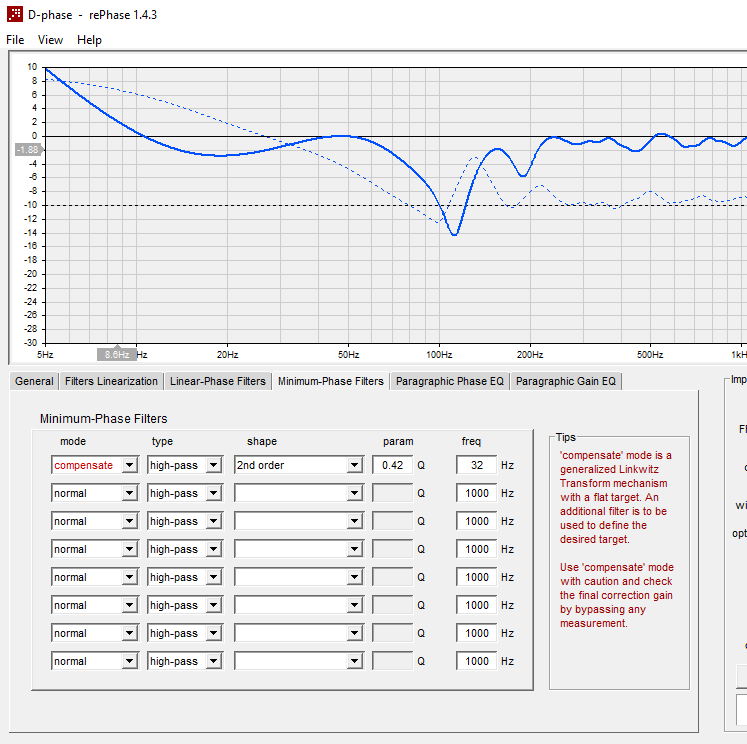Click second row 1000 Hz freq field

[x=476, y=493]
